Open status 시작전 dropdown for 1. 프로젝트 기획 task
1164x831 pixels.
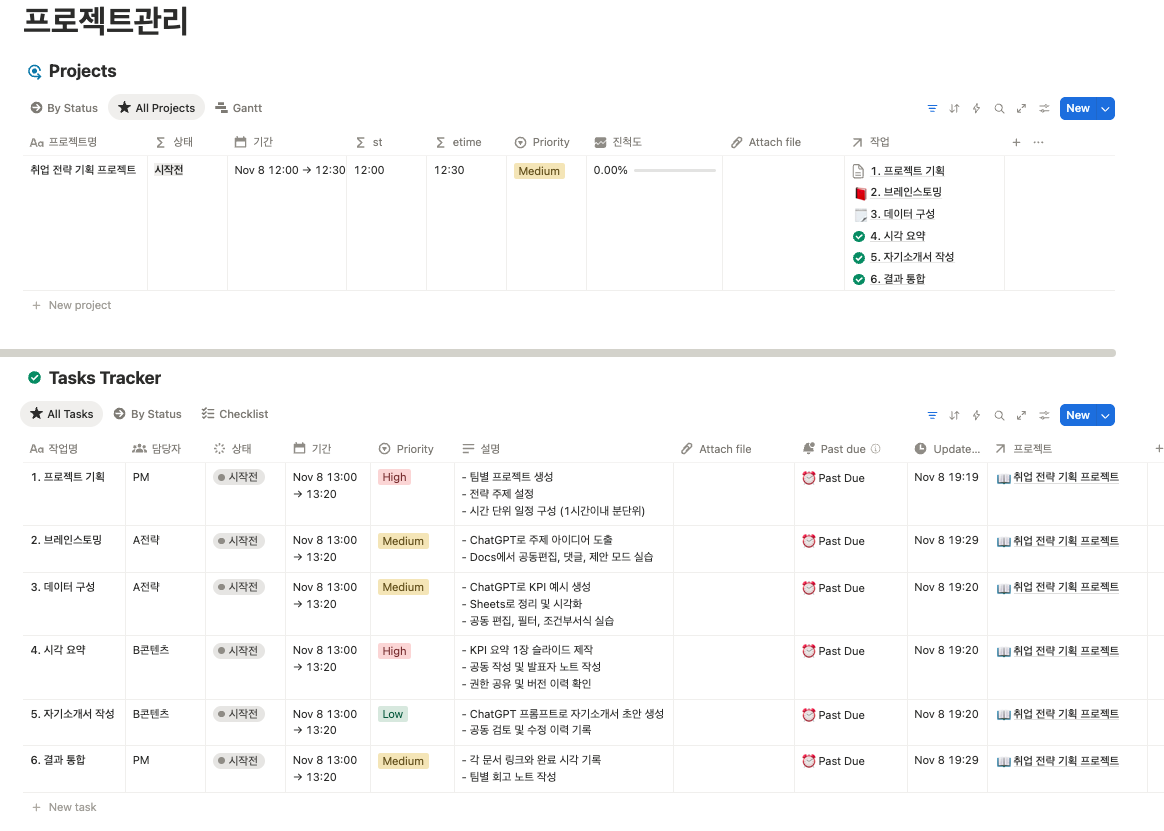point(239,478)
